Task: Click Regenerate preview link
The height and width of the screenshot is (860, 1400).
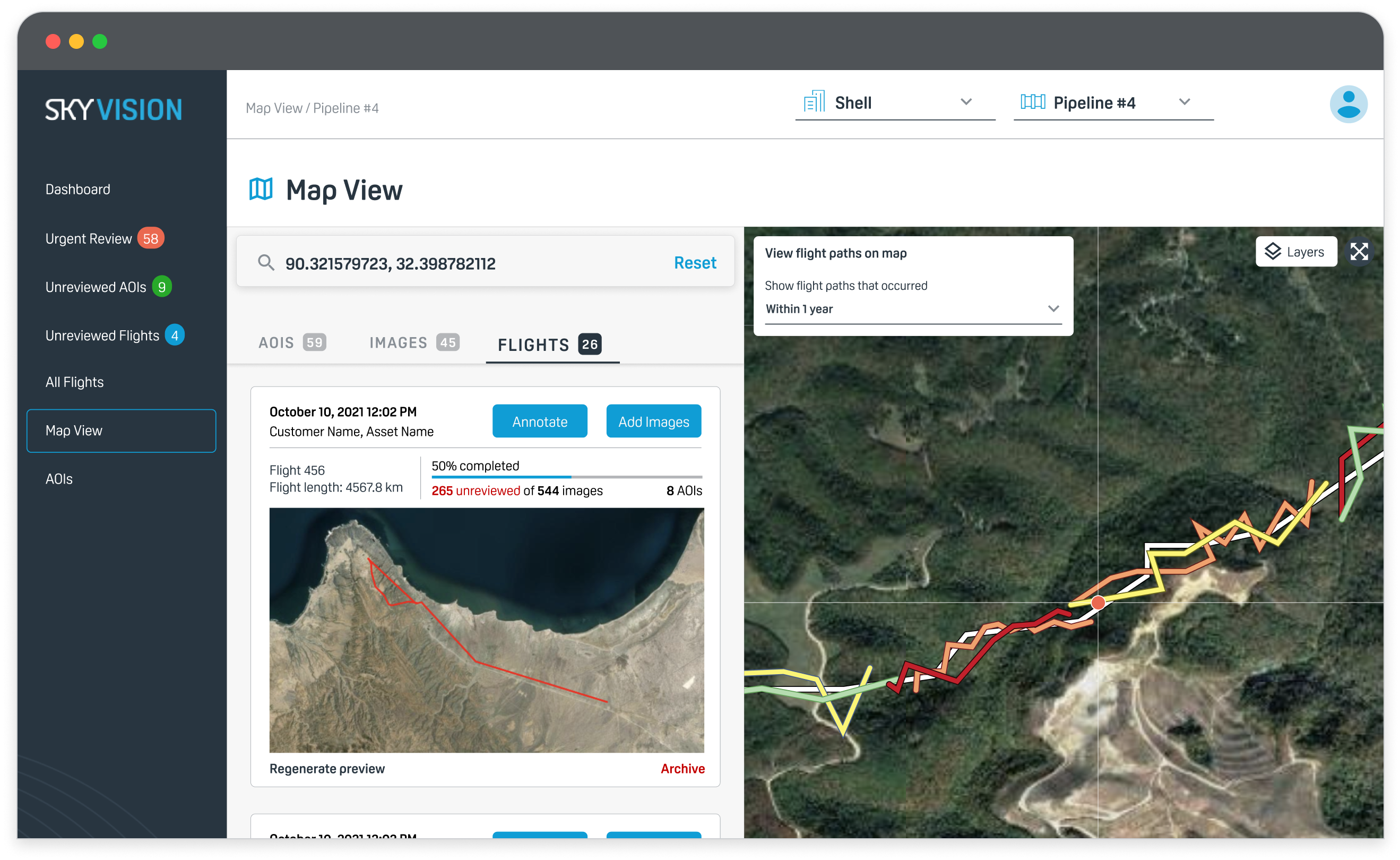Action: click(327, 769)
